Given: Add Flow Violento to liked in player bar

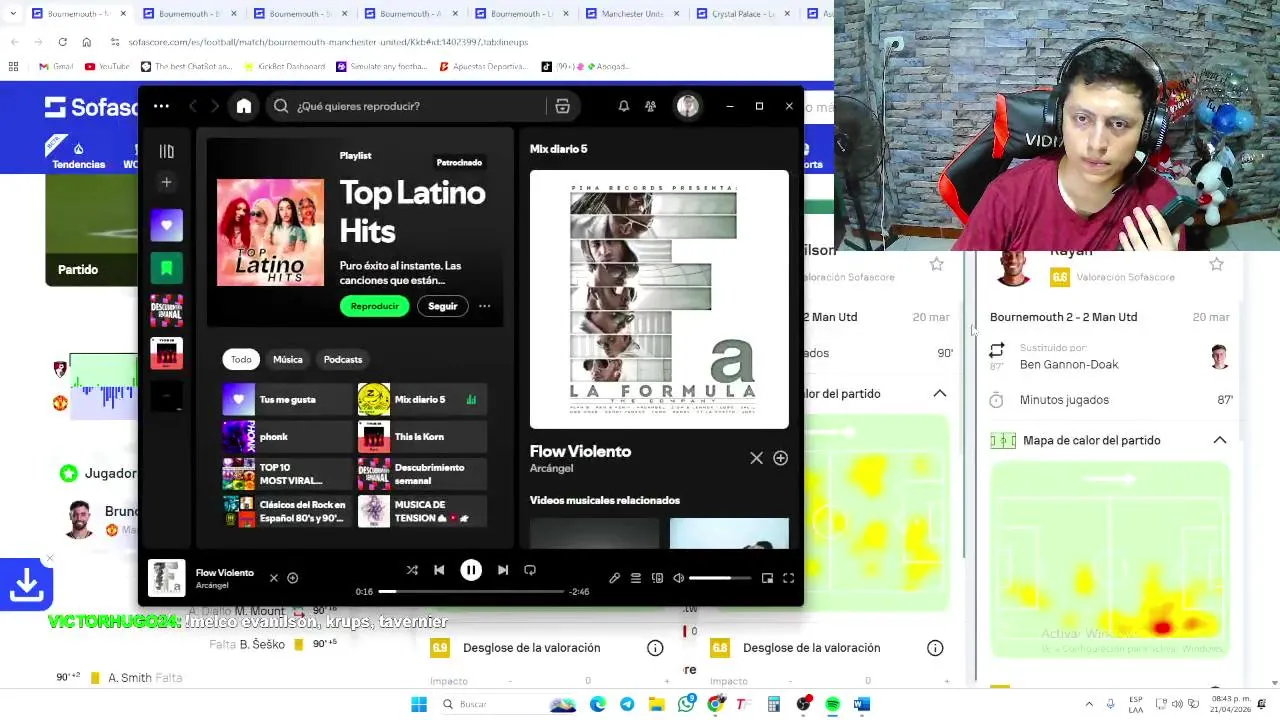Looking at the screenshot, I should (x=293, y=578).
